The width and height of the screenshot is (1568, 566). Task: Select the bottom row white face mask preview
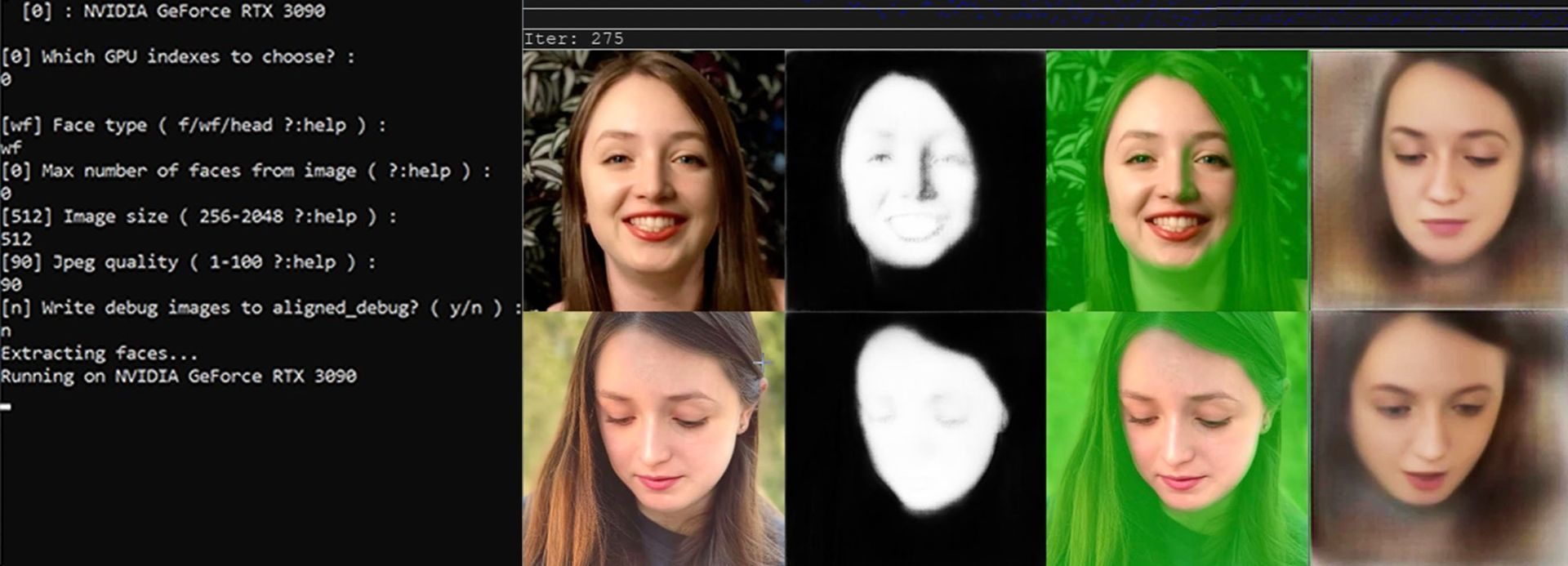tap(915, 439)
